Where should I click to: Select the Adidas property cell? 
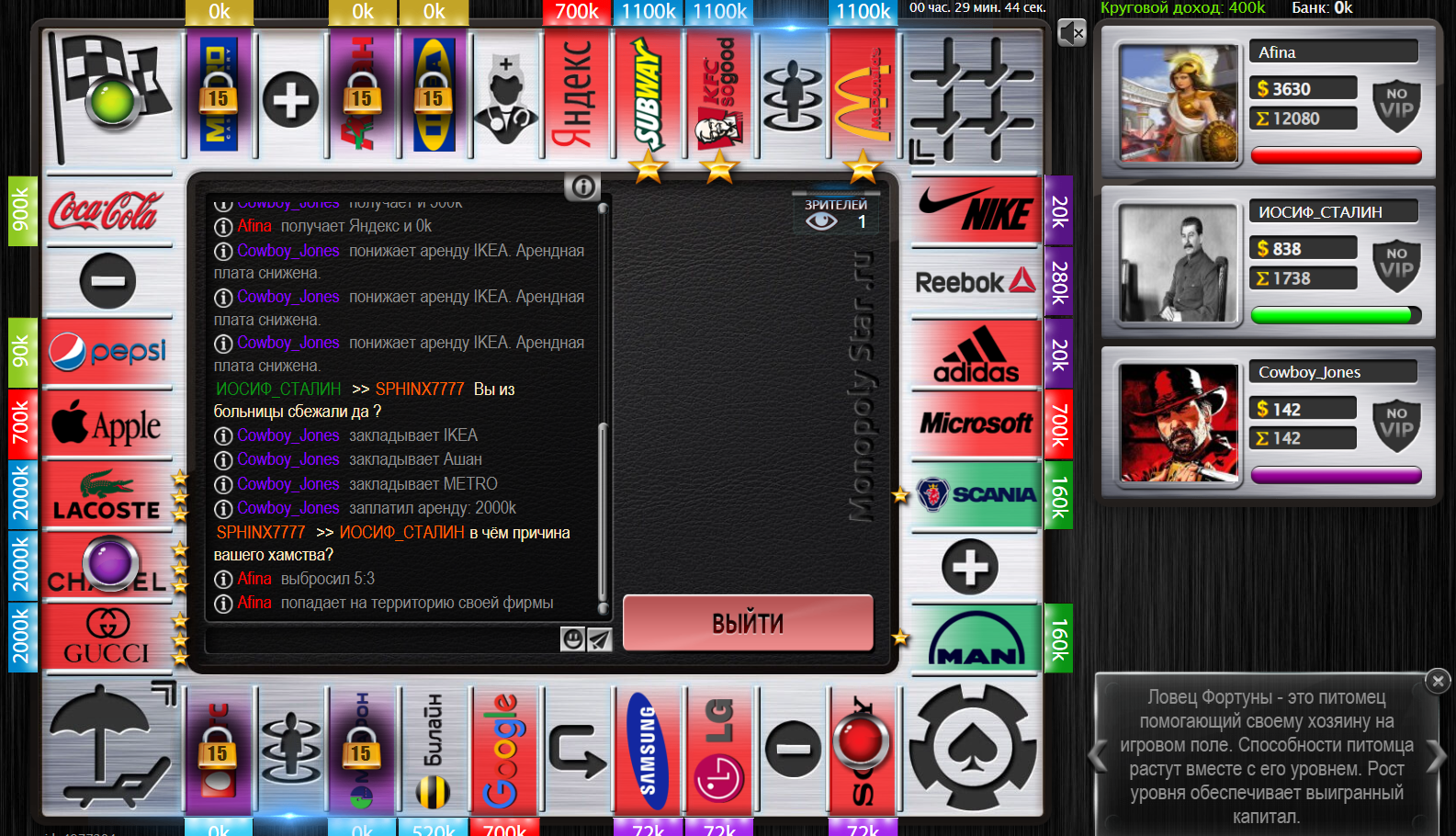976,353
